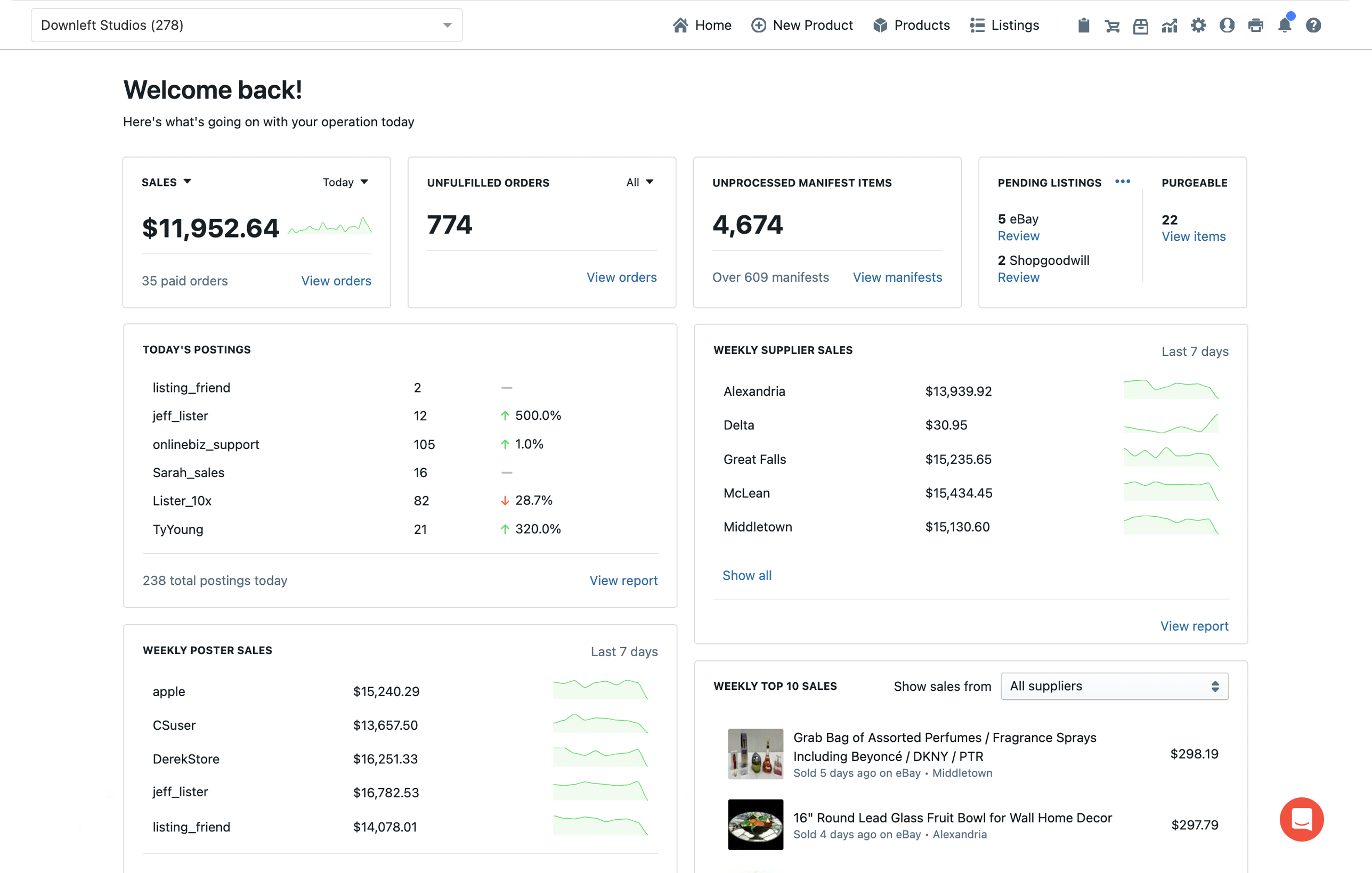Click the $16,782.53 jeff_lister weekly sales
The image size is (1372, 873).
click(x=386, y=792)
